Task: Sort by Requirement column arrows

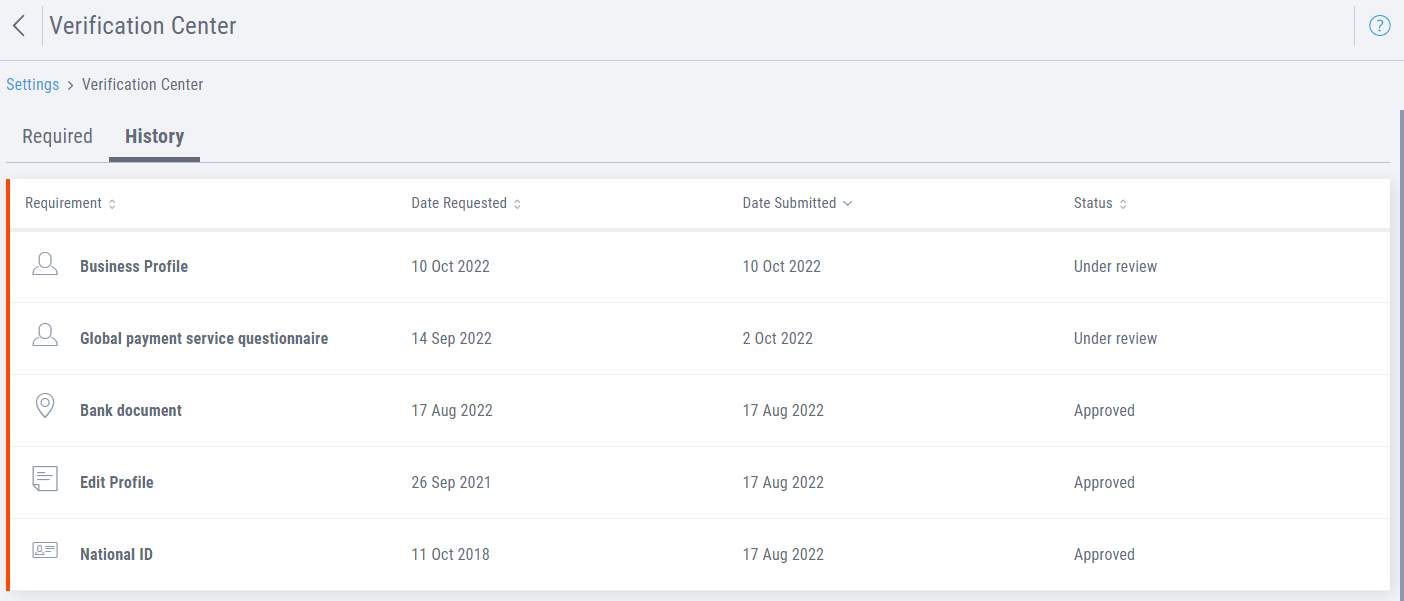Action: point(112,204)
